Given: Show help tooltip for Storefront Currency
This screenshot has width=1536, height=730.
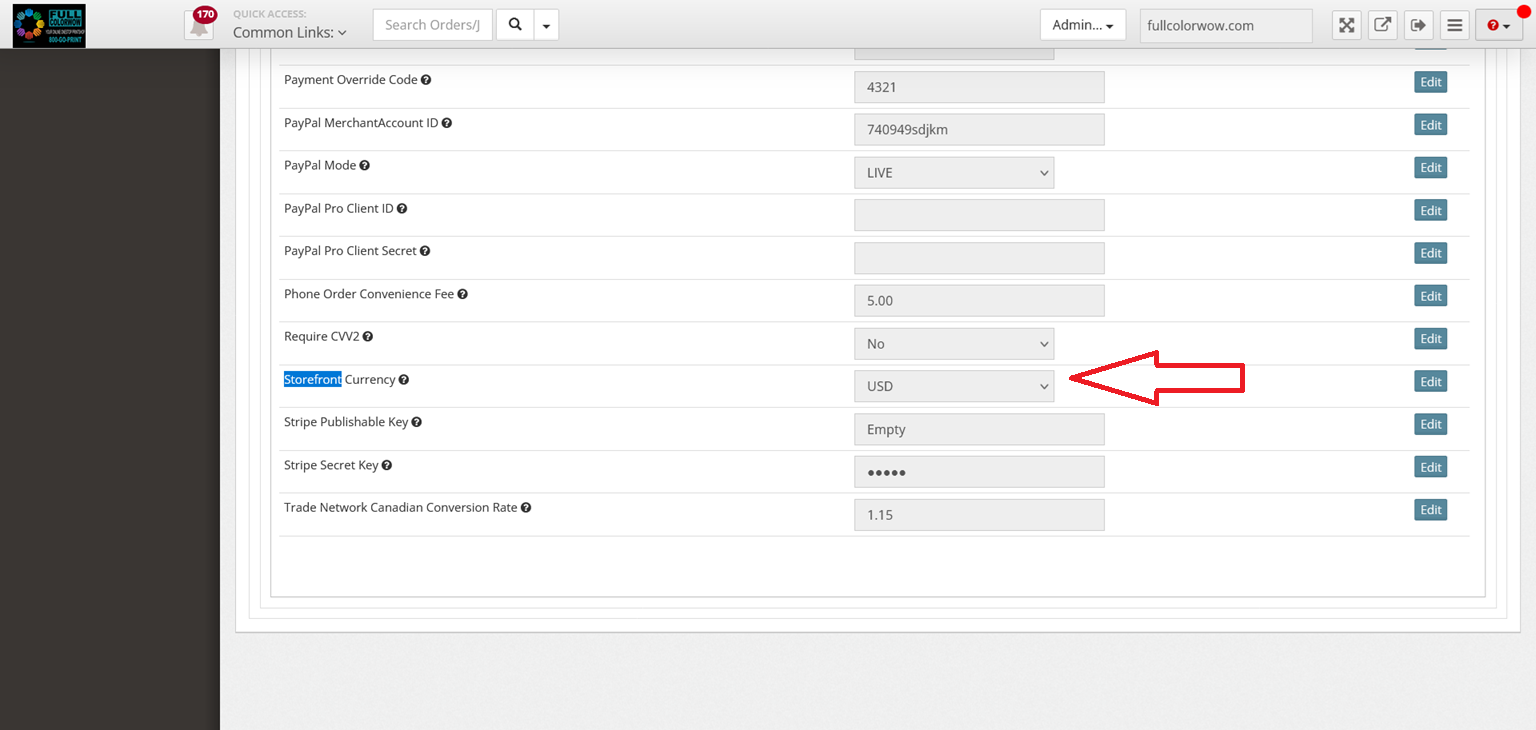Looking at the screenshot, I should [404, 380].
